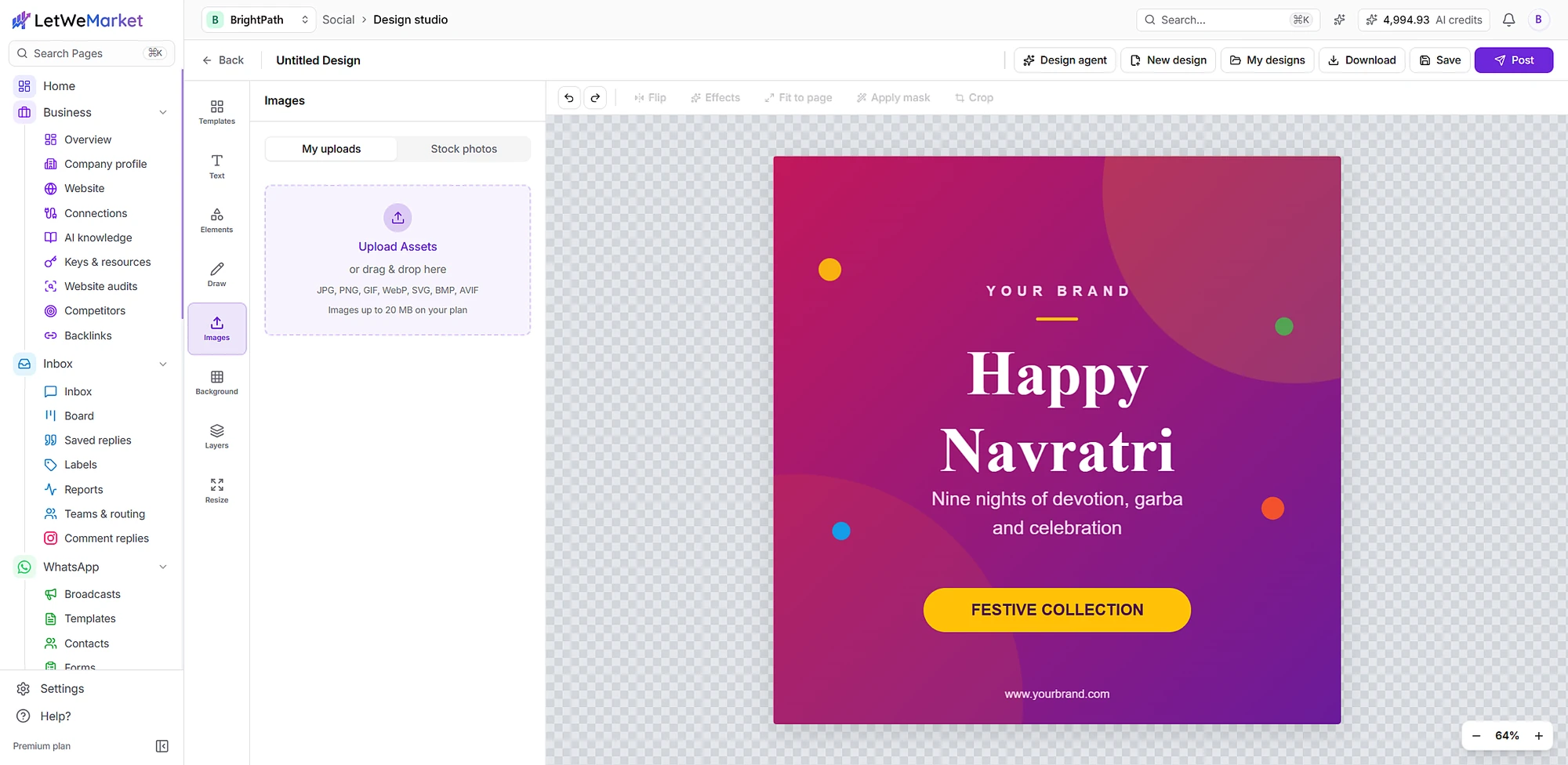Collapse the Business section chevron
Screen dimensions: 1568x765
pyautogui.click(x=163, y=113)
